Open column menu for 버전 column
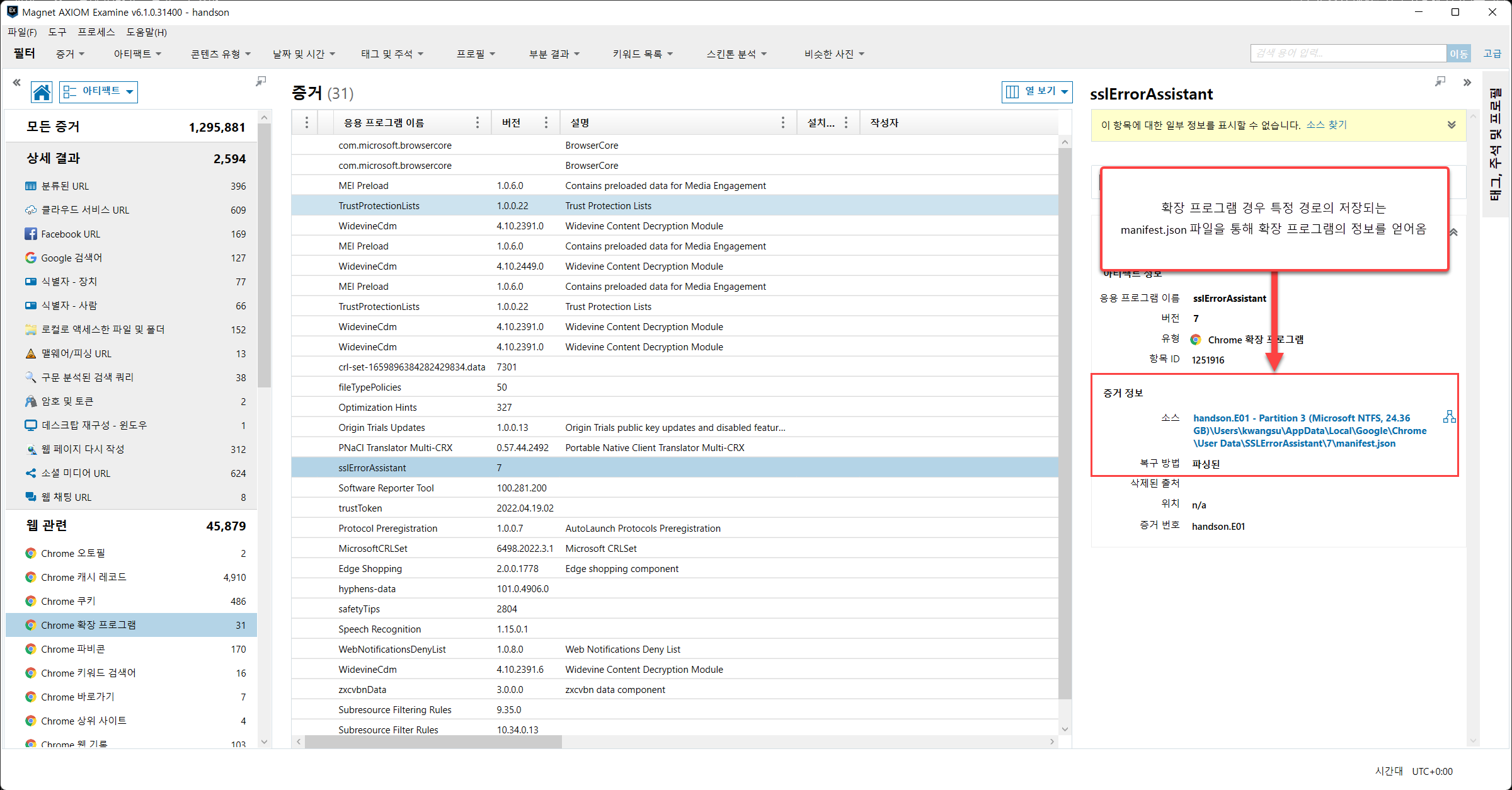1512x790 pixels. coord(546,122)
